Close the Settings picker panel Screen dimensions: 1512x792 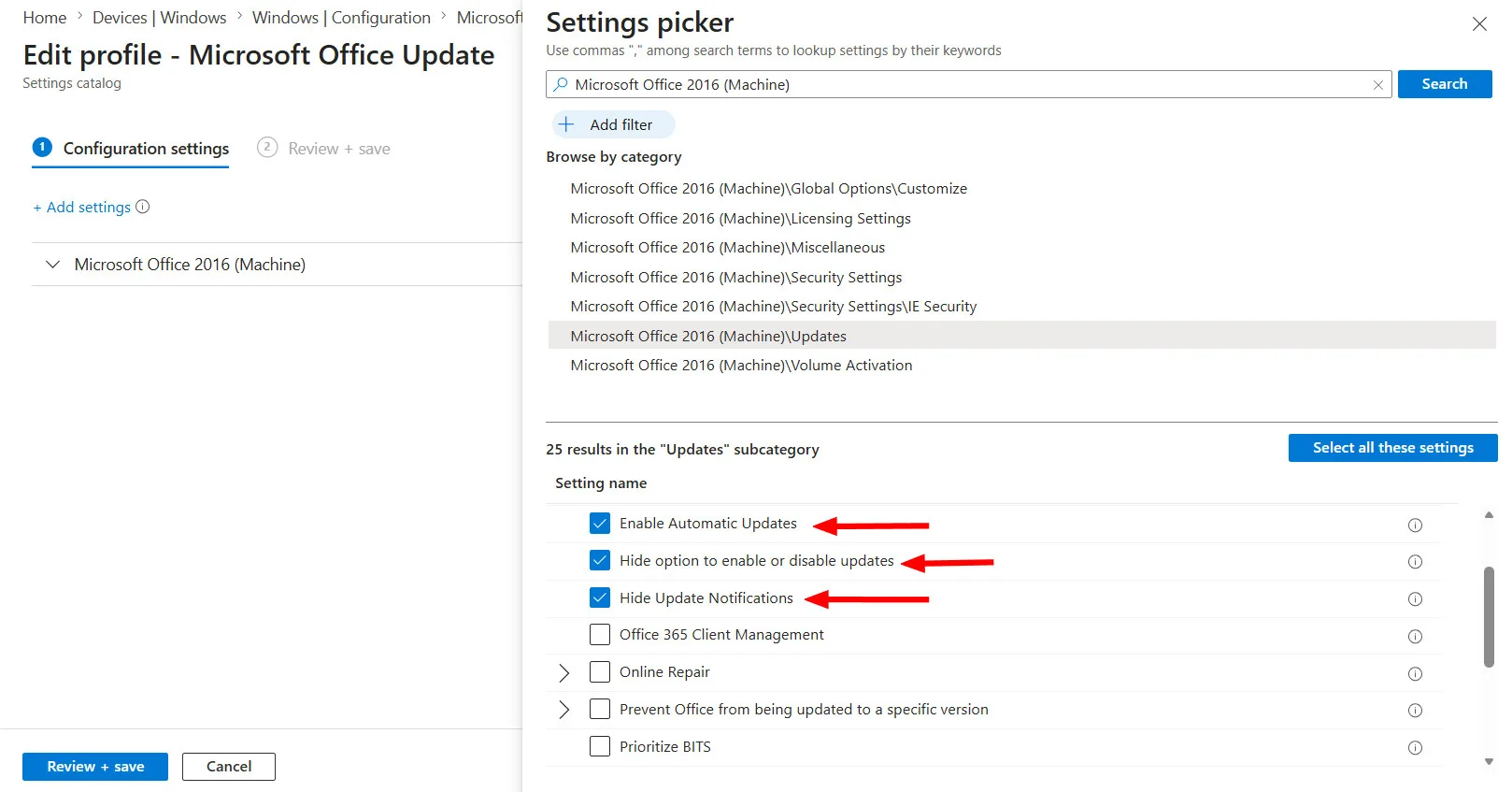(x=1479, y=24)
